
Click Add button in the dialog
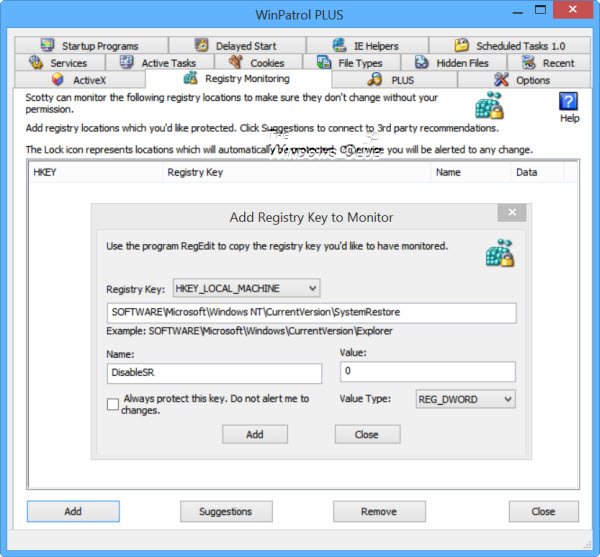click(x=255, y=434)
